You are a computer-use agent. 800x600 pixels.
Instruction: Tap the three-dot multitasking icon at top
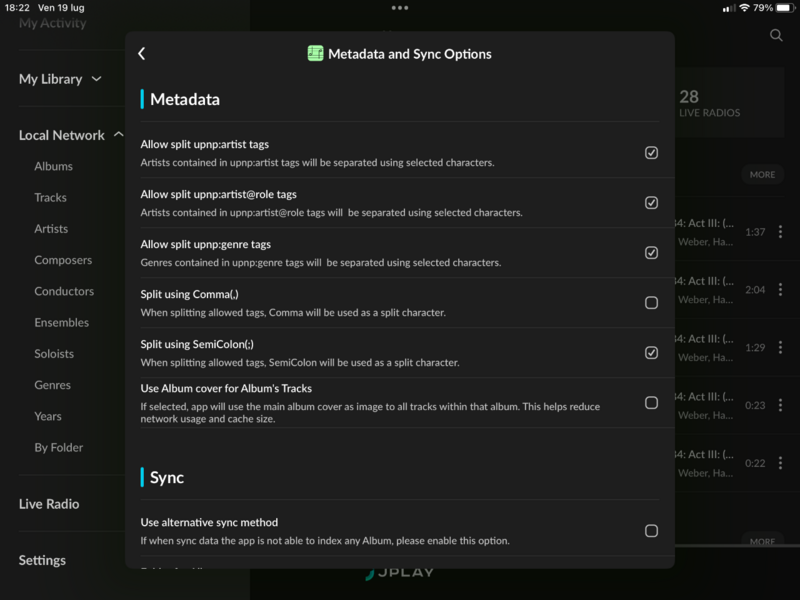click(400, 8)
